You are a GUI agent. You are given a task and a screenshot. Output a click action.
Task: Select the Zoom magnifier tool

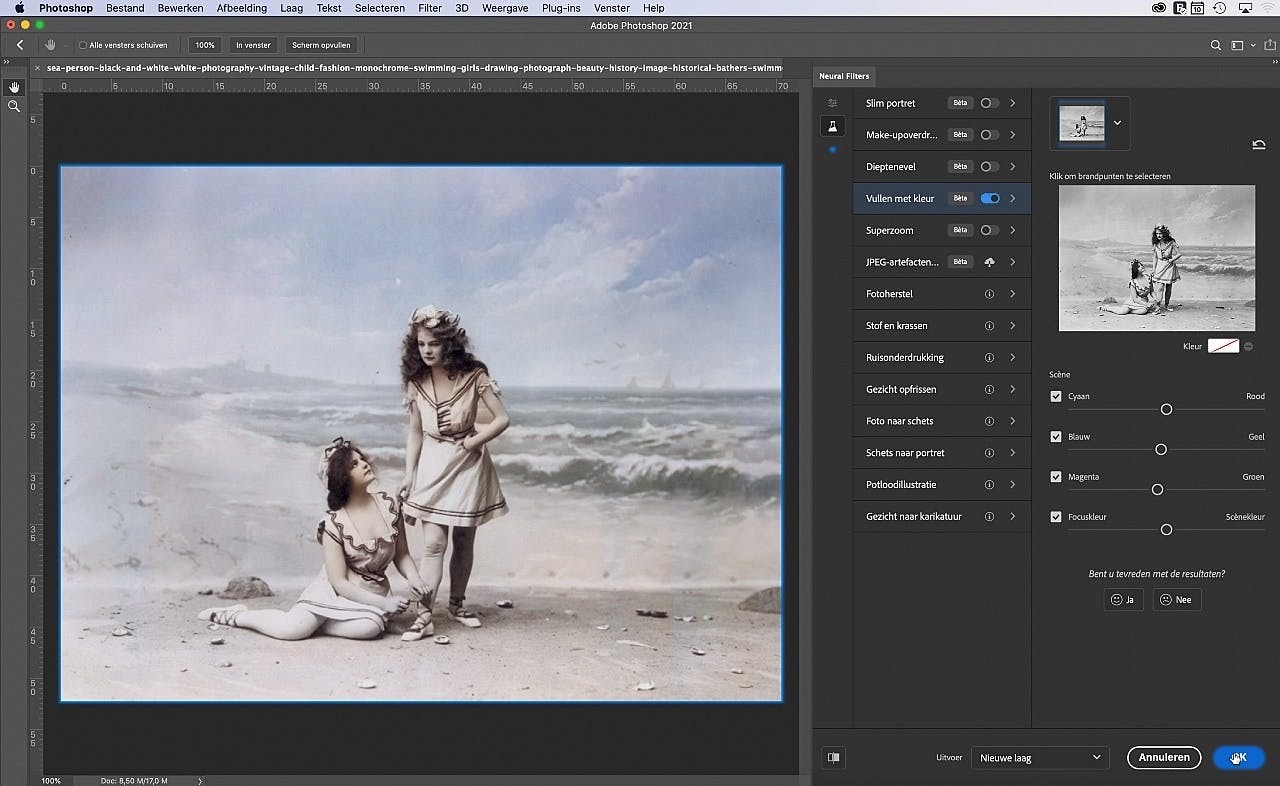click(14, 106)
